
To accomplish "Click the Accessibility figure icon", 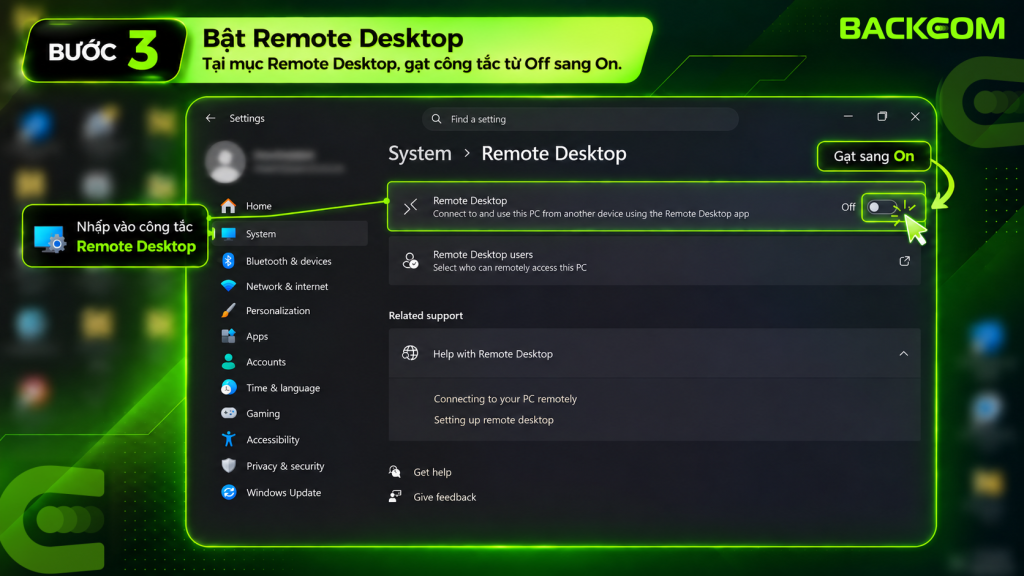I will 229,440.
